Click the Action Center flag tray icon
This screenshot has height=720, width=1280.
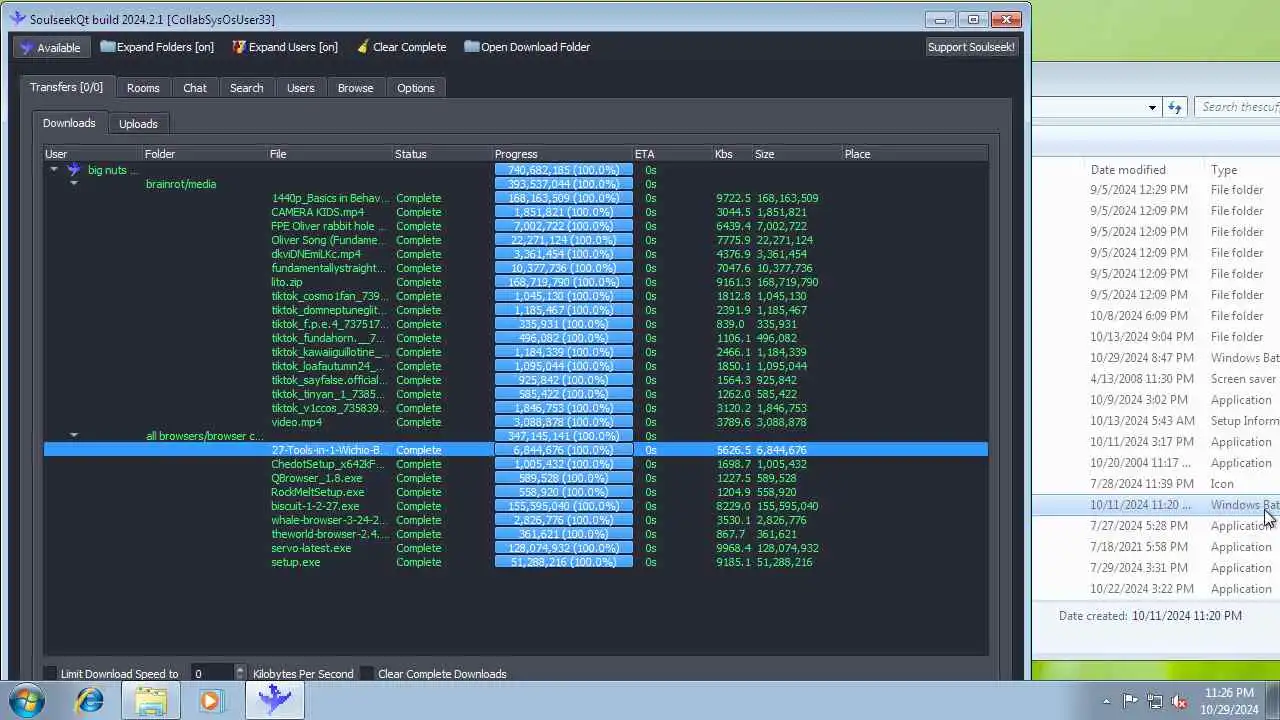click(x=1130, y=701)
